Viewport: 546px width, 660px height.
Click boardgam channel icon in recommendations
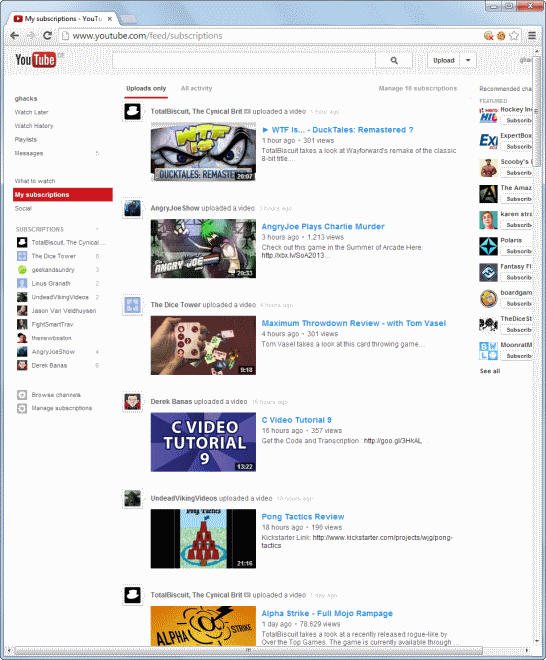pyautogui.click(x=488, y=298)
